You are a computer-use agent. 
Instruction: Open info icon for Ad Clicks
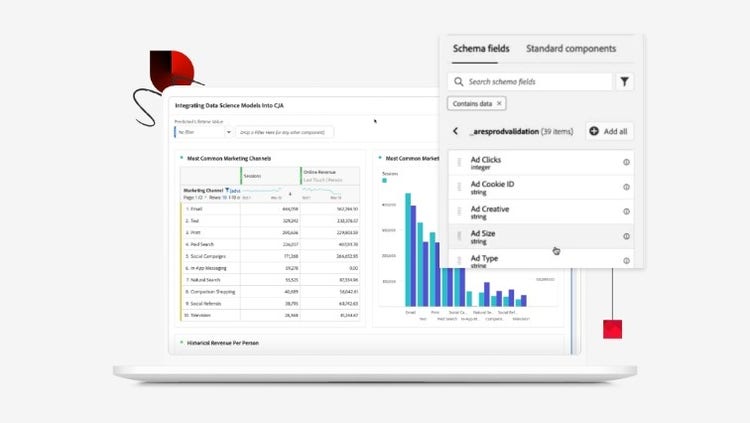pos(627,162)
